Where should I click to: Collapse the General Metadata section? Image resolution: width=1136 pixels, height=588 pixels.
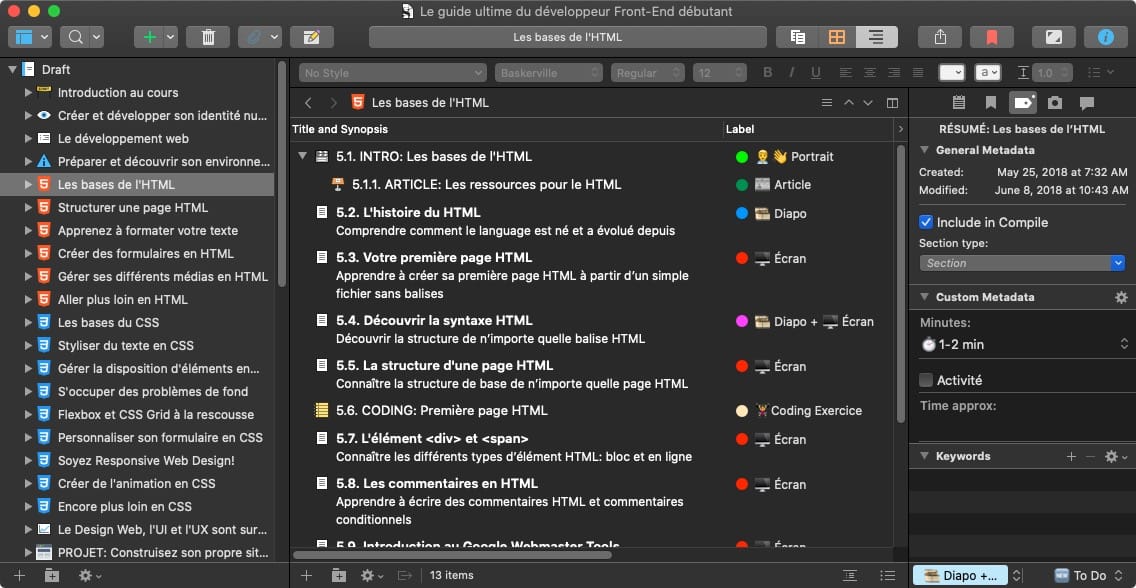[924, 150]
